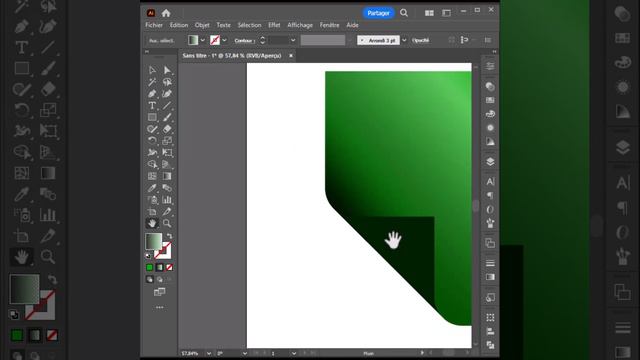Select the Column Graph tool
Screen dimensions: 640x360
point(167,200)
